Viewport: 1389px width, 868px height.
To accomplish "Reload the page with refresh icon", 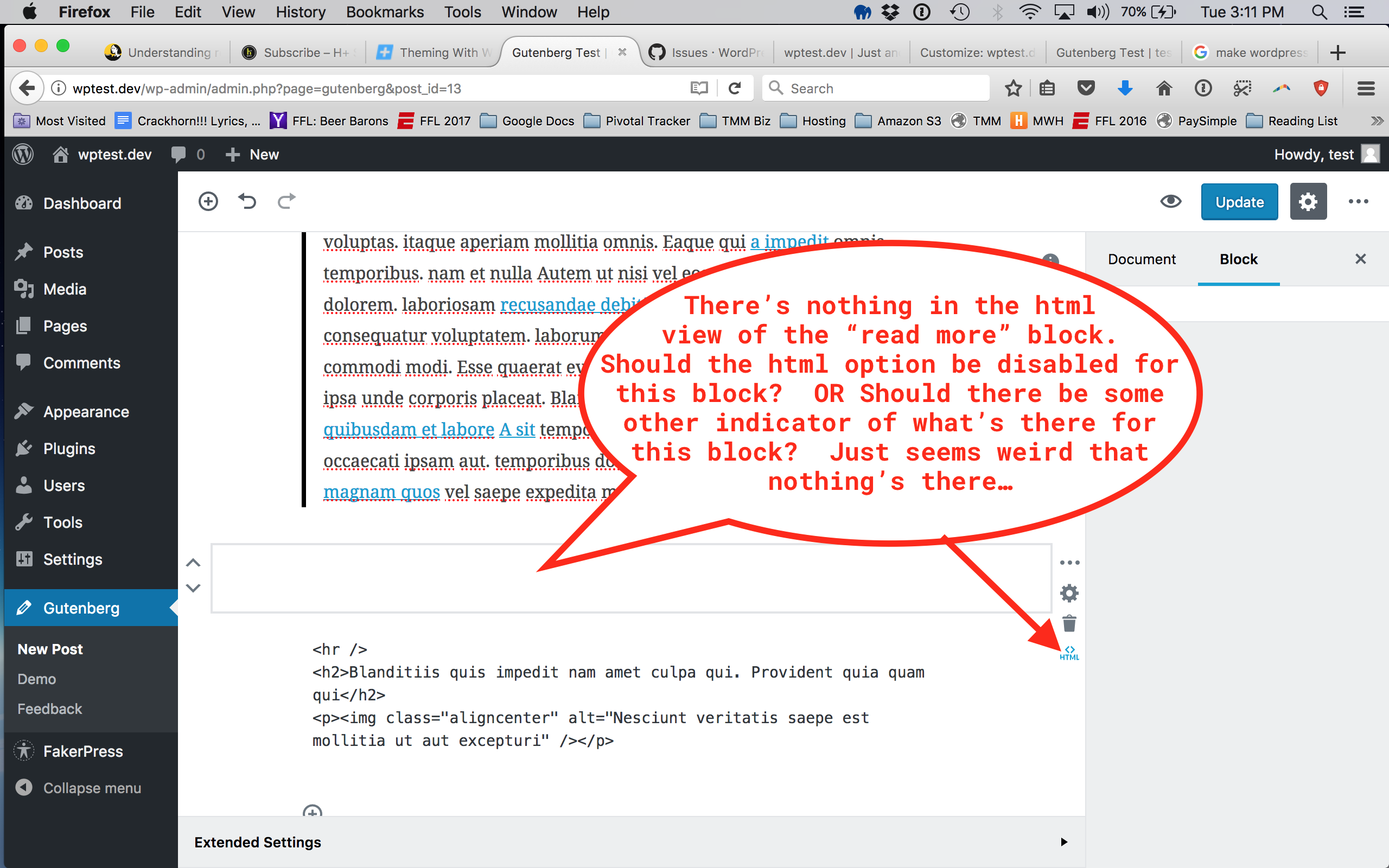I will point(735,88).
